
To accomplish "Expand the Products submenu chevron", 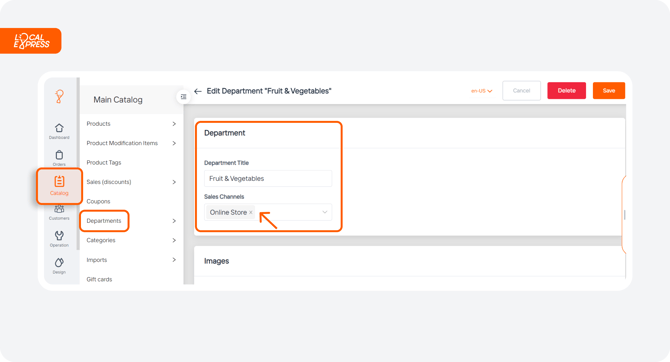I will [x=174, y=124].
